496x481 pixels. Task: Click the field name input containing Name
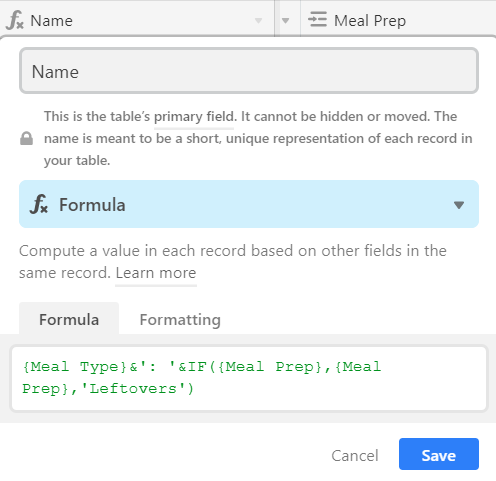[249, 71]
